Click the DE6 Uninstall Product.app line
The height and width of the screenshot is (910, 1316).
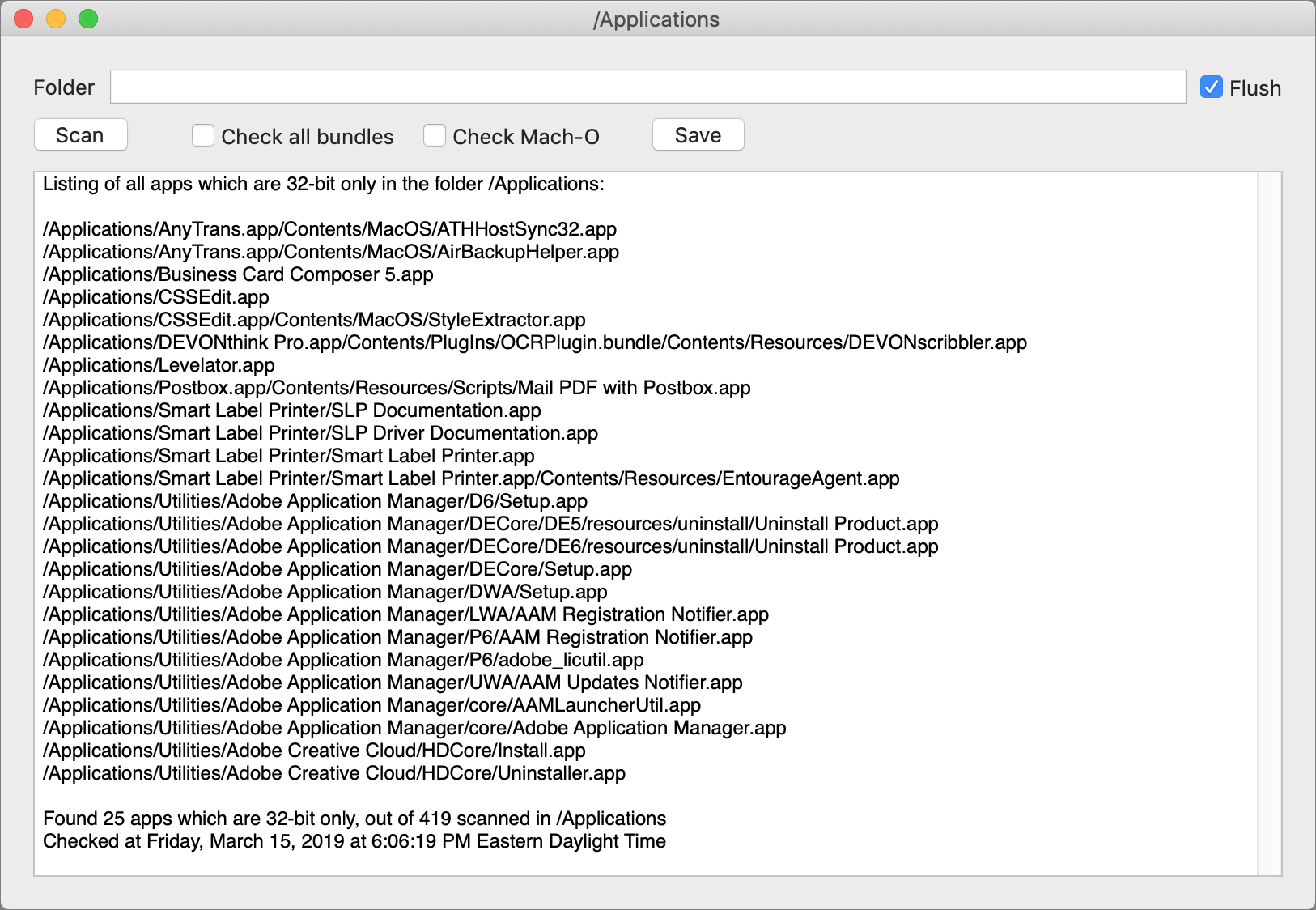coord(490,546)
